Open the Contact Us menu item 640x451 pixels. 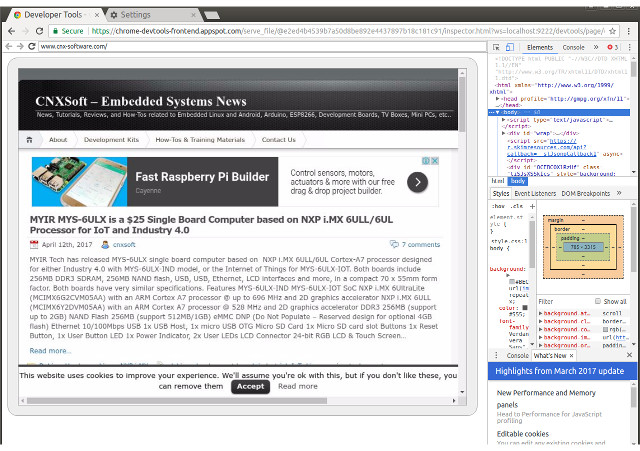(x=279, y=140)
